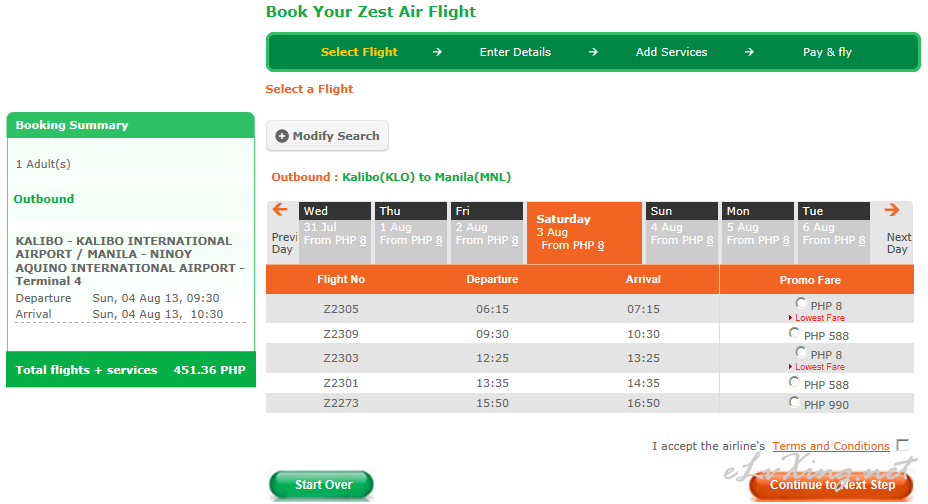Click Continue to Next Step button
The height and width of the screenshot is (504, 928).
(832, 485)
